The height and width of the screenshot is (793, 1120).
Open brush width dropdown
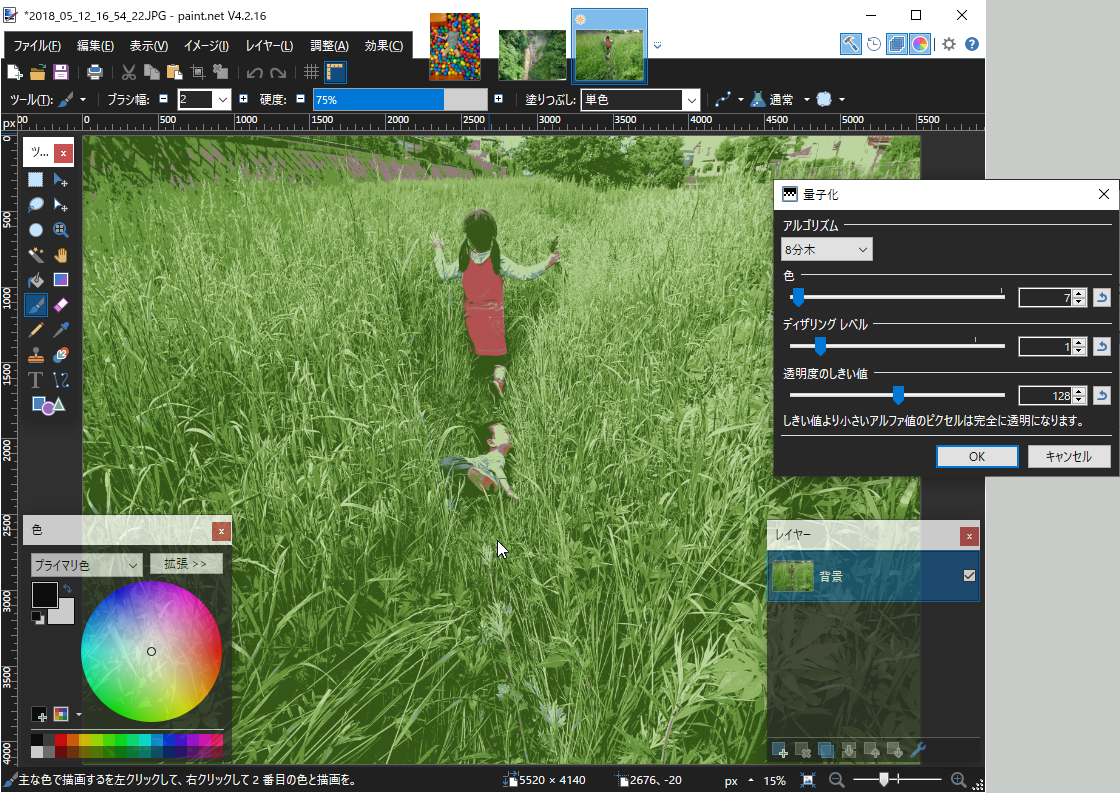[x=223, y=99]
